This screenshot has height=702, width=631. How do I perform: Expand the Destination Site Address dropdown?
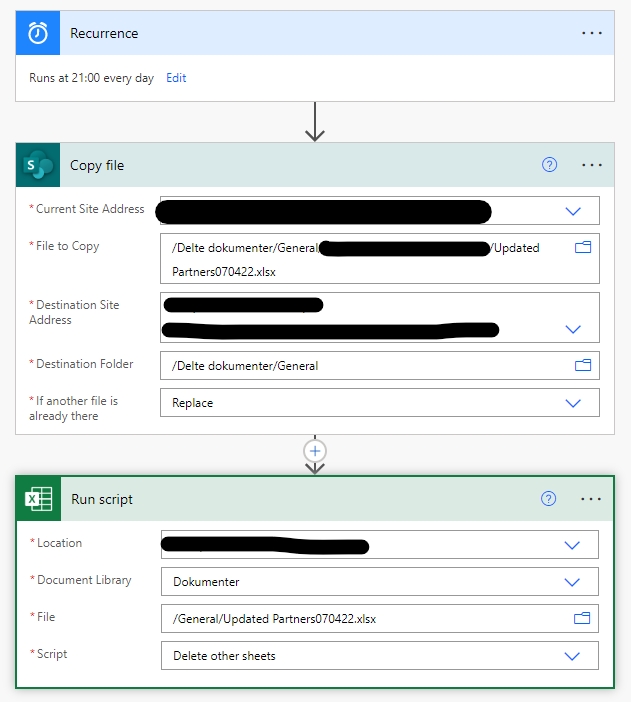pos(573,328)
